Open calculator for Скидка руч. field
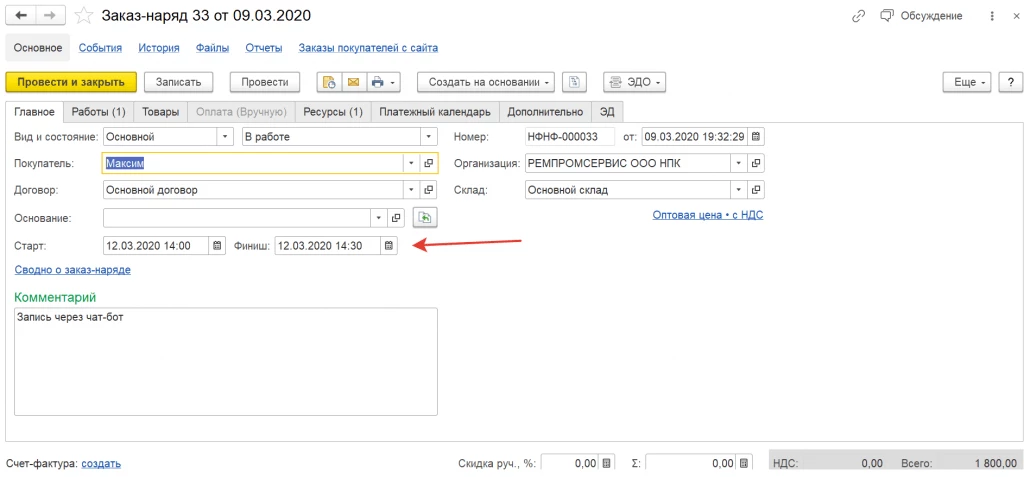Image resolution: width=1024 pixels, height=477 pixels. (x=607, y=463)
